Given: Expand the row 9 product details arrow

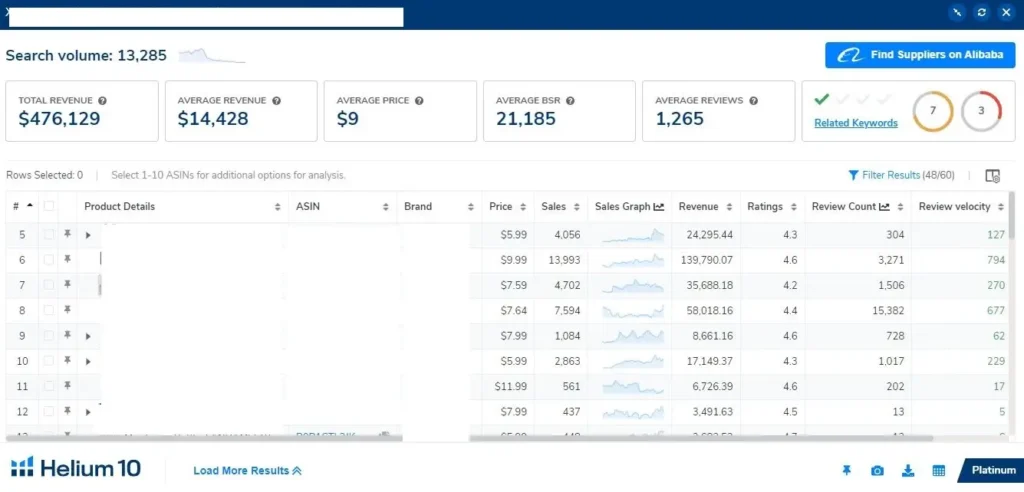Looking at the screenshot, I should click(88, 336).
